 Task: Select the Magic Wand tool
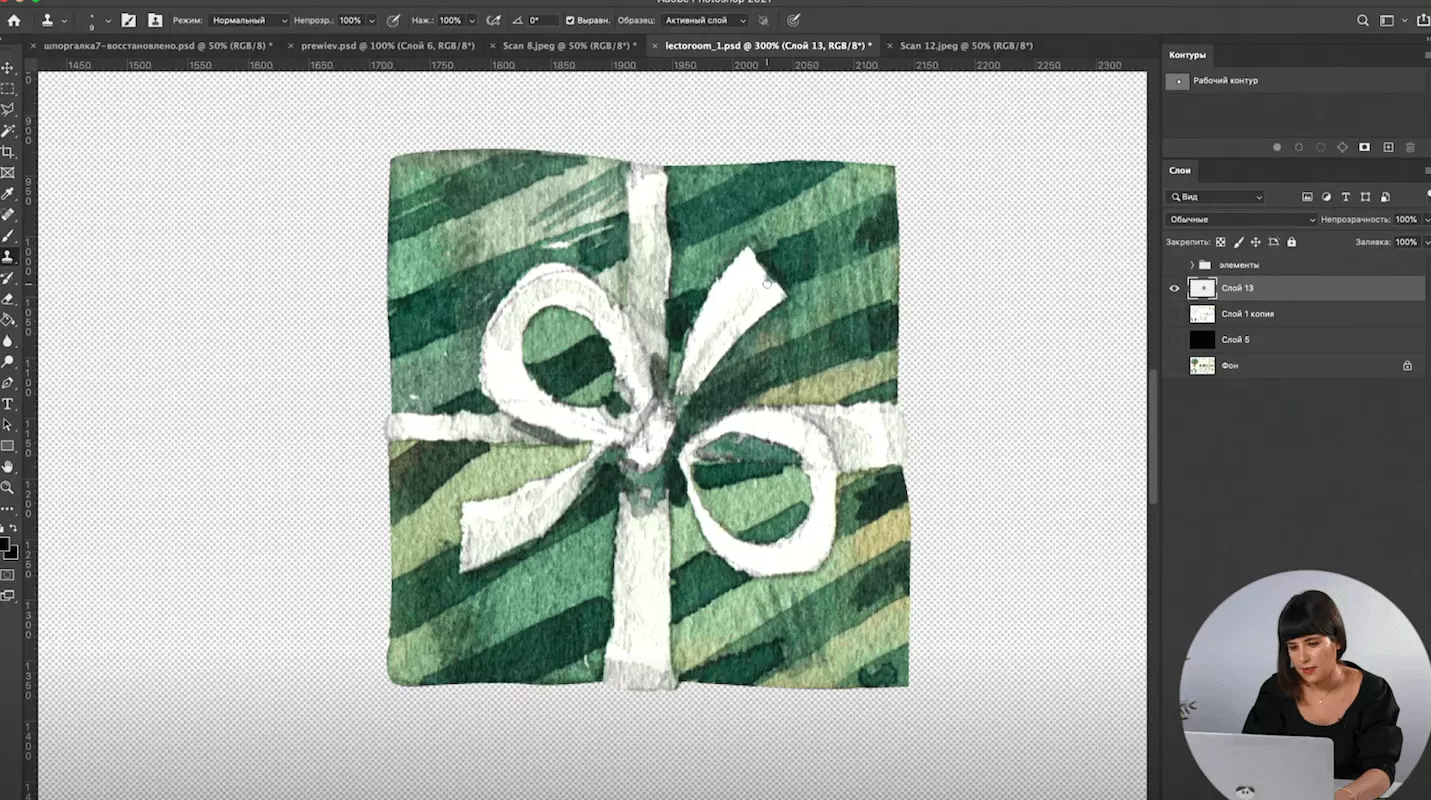coord(8,130)
